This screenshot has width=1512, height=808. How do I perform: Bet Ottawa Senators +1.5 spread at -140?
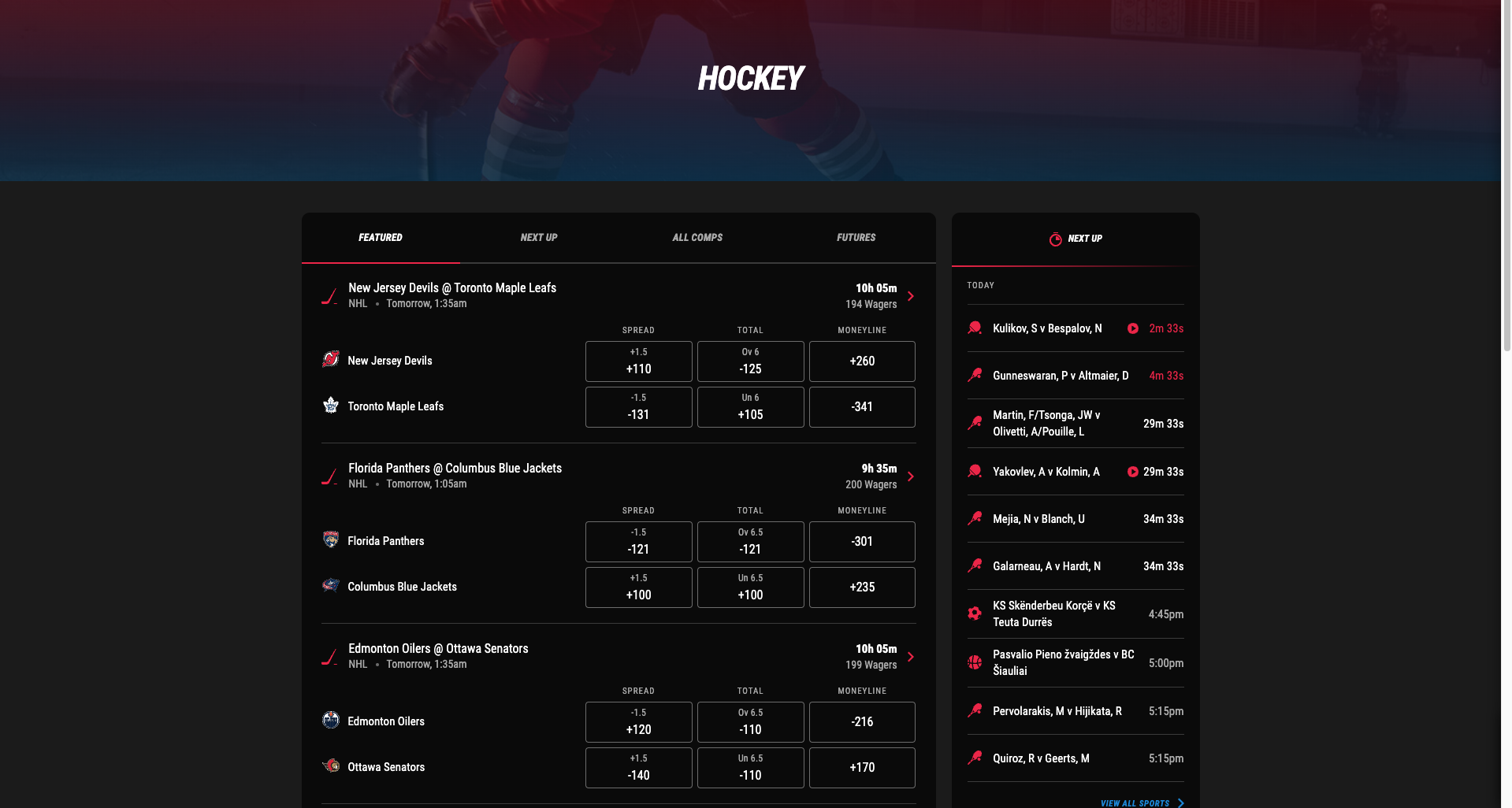pyautogui.click(x=639, y=768)
